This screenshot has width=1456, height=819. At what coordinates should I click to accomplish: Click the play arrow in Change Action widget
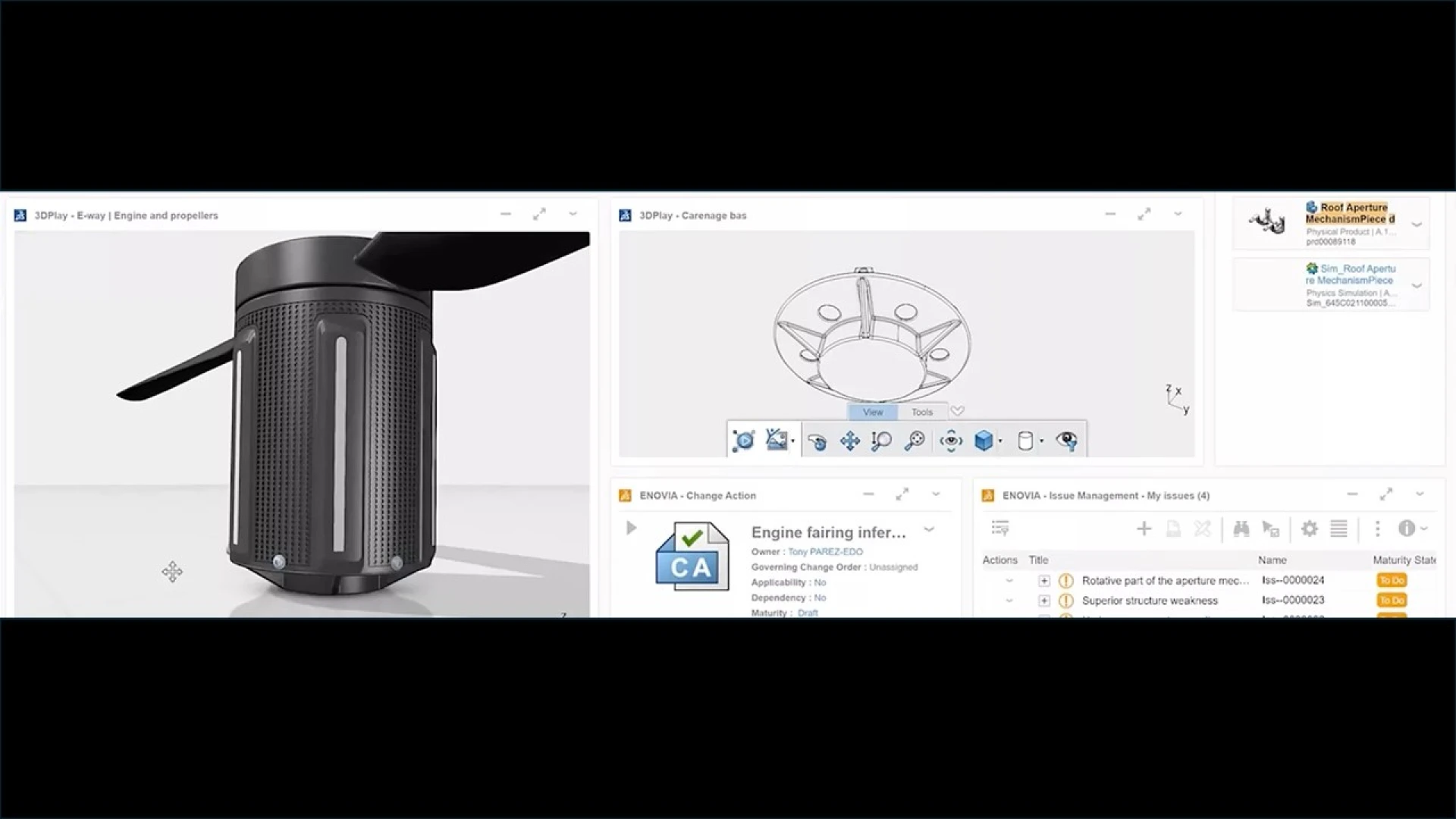[x=631, y=528]
